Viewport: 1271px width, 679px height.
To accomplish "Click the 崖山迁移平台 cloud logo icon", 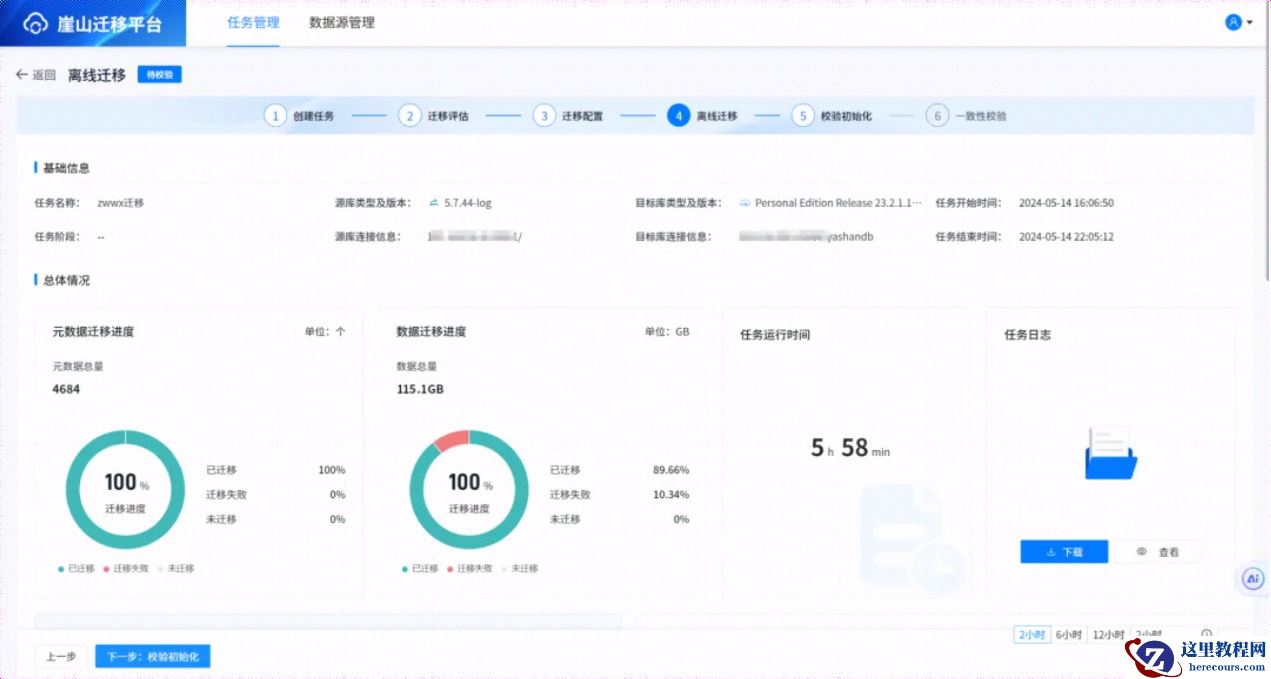I will [35, 23].
